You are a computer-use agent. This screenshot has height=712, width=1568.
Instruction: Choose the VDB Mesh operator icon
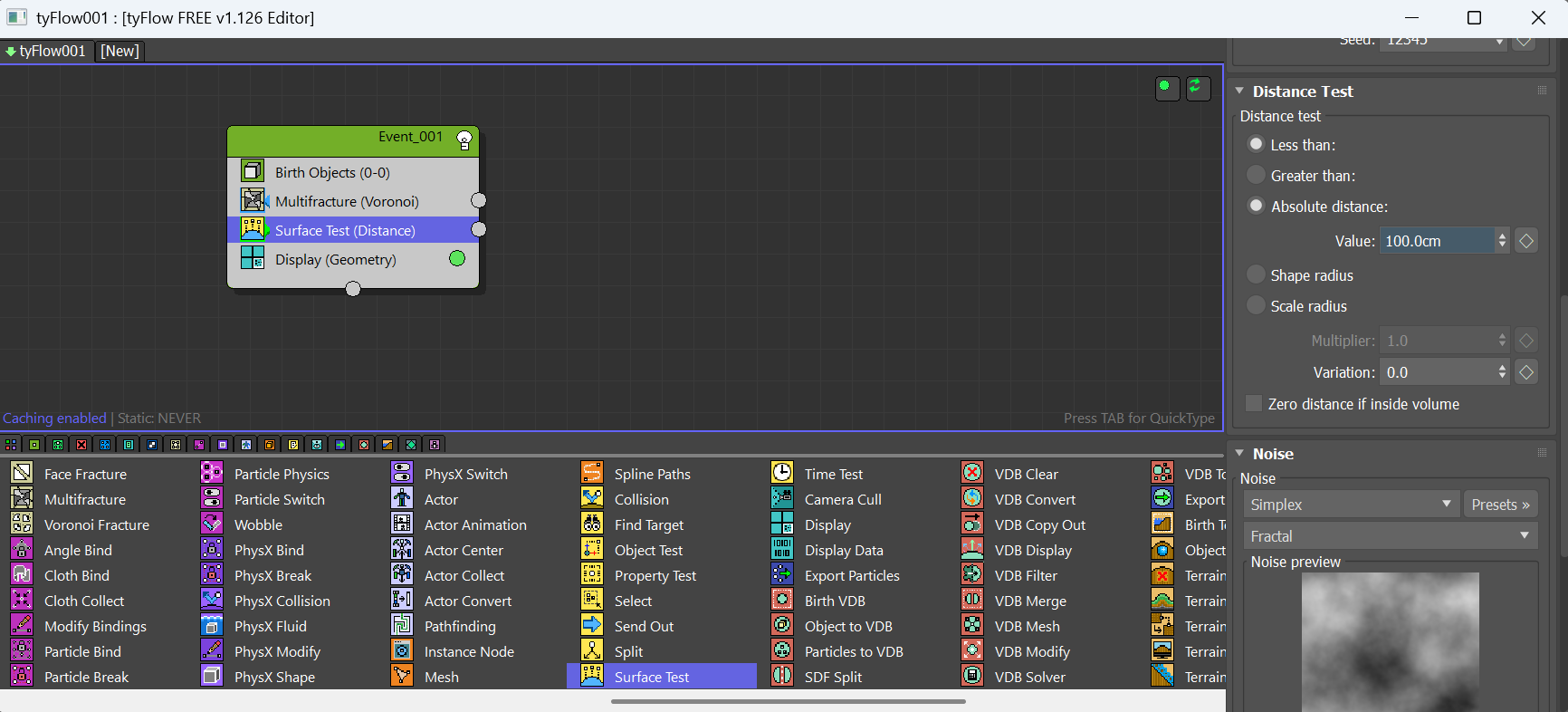click(x=972, y=625)
